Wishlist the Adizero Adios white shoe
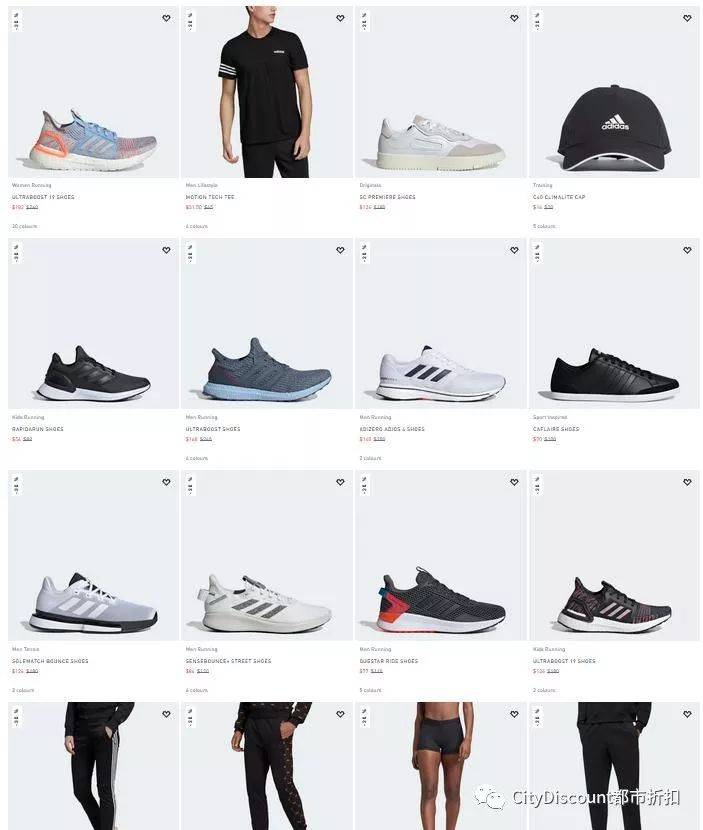Image resolution: width=703 pixels, height=830 pixels. 514,250
